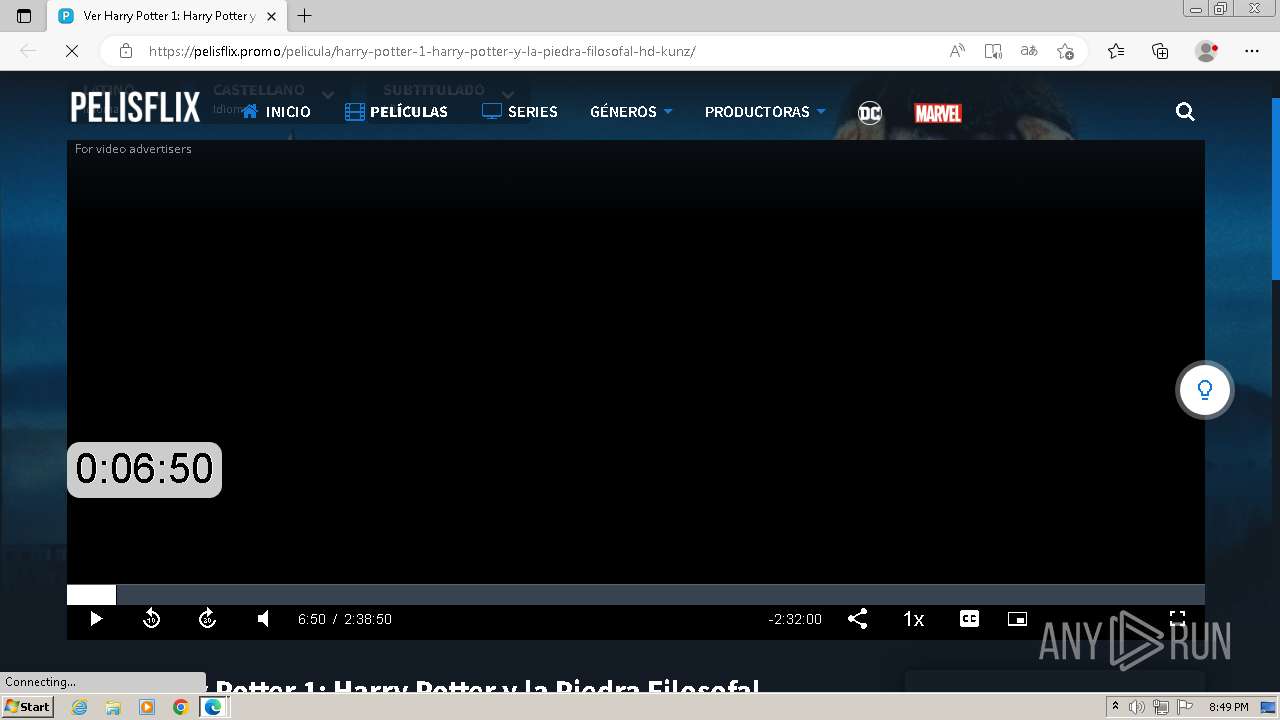The image size is (1280, 720).
Task: Open the For video advertisers link
Action: click(133, 149)
